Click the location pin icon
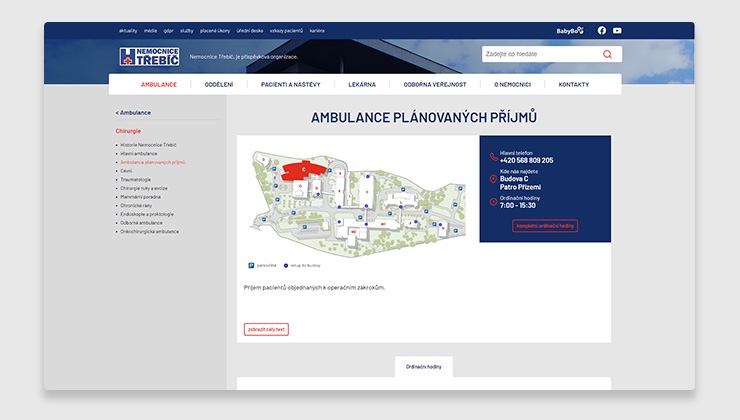This screenshot has height=420, width=740. (x=493, y=179)
